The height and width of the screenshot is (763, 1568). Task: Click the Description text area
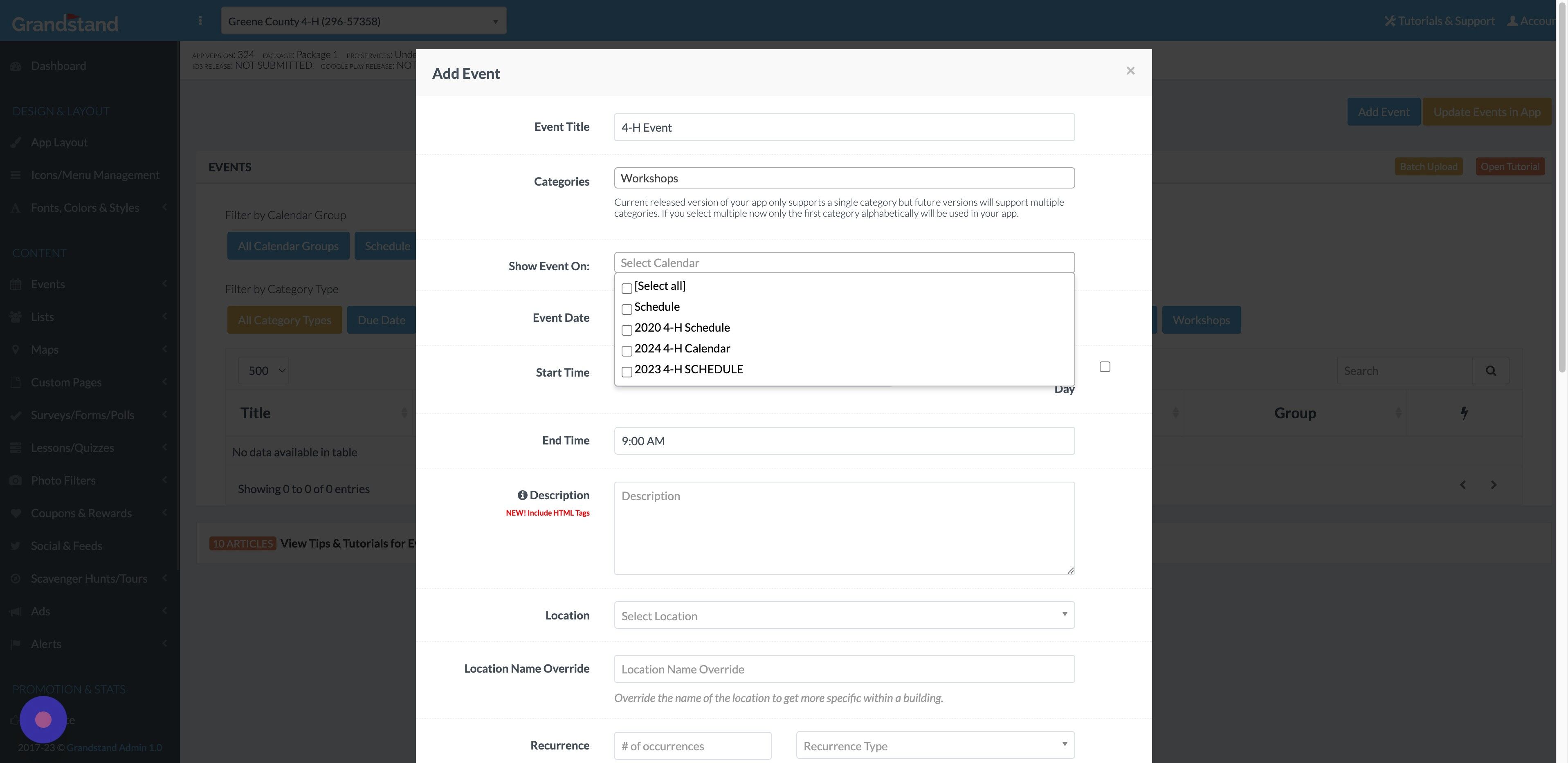click(844, 528)
